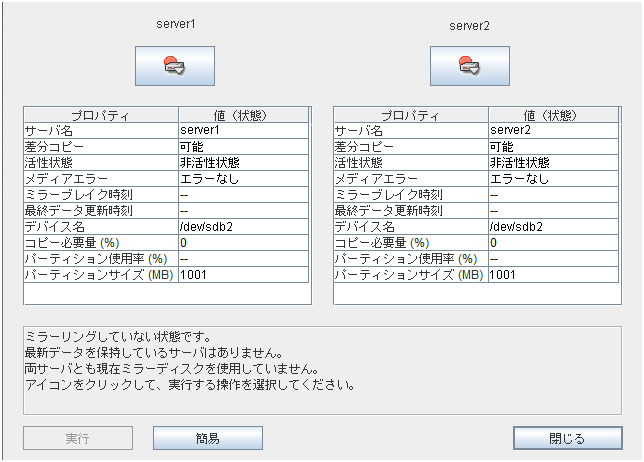
Task: Click /dev/sdb2 device value in server2 table
Action: click(554, 227)
